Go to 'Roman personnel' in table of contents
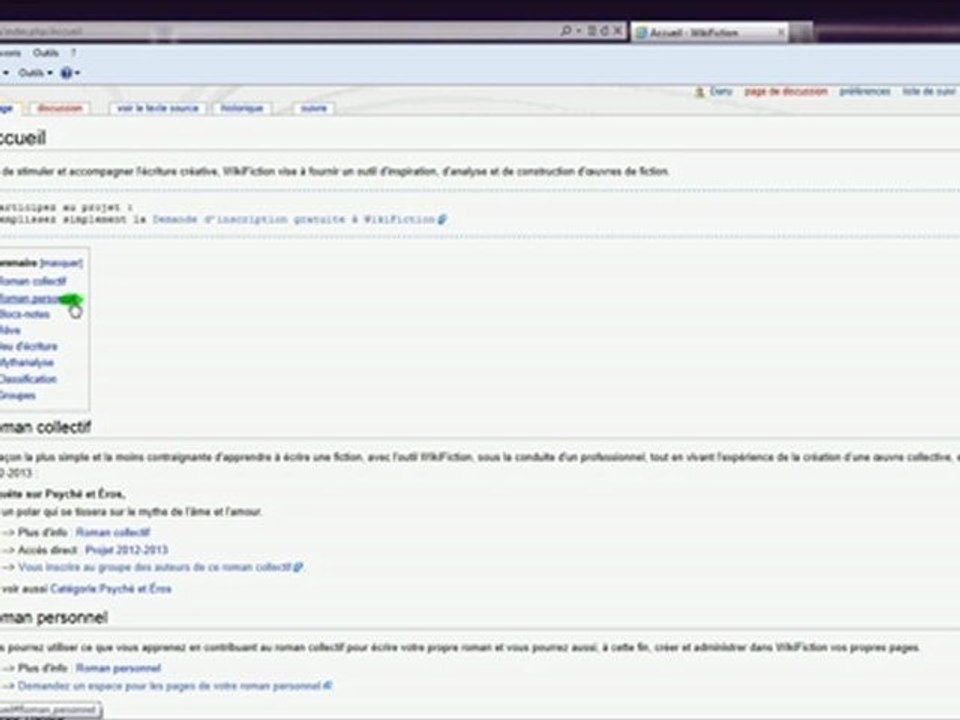This screenshot has height=720, width=960. [x=39, y=299]
